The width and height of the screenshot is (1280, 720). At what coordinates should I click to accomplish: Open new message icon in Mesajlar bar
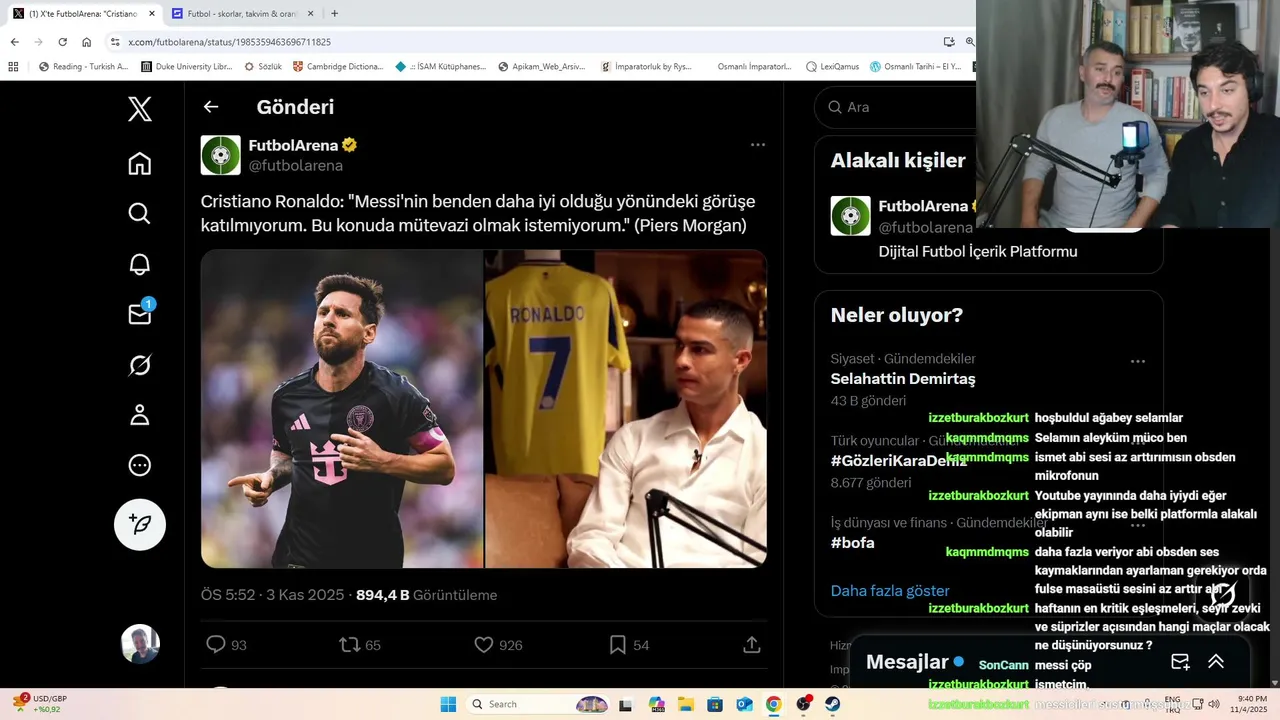pyautogui.click(x=1180, y=662)
